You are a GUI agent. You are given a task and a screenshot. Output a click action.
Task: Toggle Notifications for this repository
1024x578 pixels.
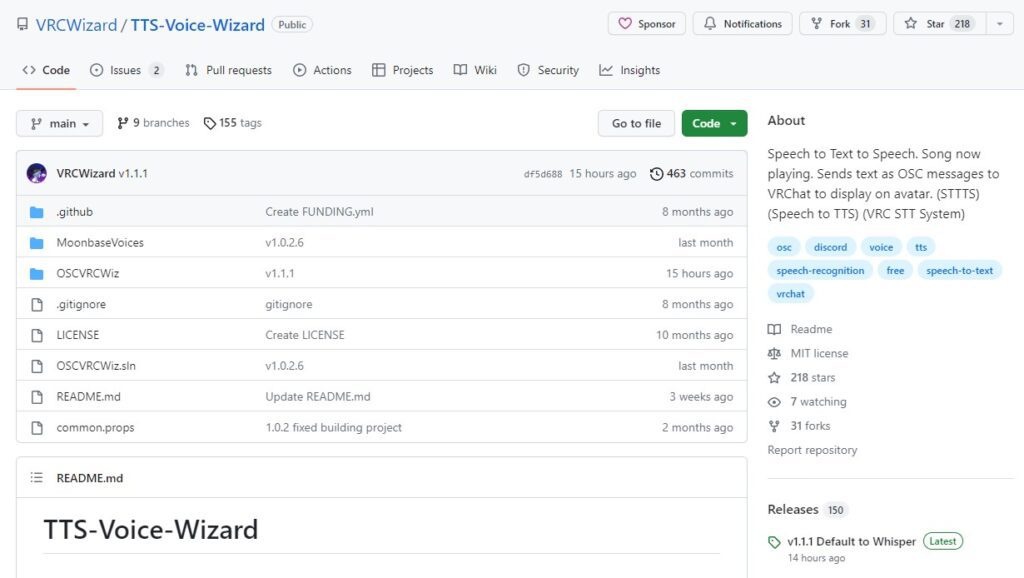(x=742, y=24)
